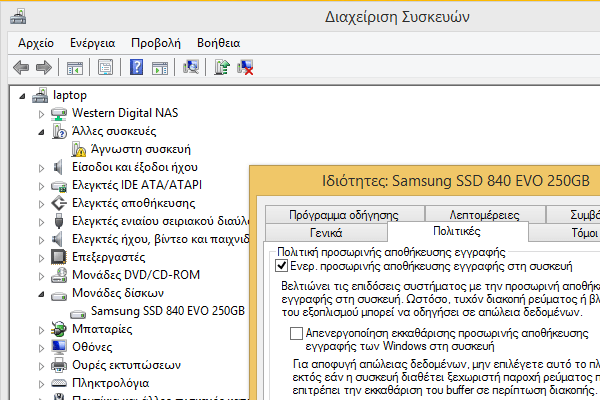Select Άγνωστη συσκευή tree entry text
600x400 pixels.
coord(140,149)
